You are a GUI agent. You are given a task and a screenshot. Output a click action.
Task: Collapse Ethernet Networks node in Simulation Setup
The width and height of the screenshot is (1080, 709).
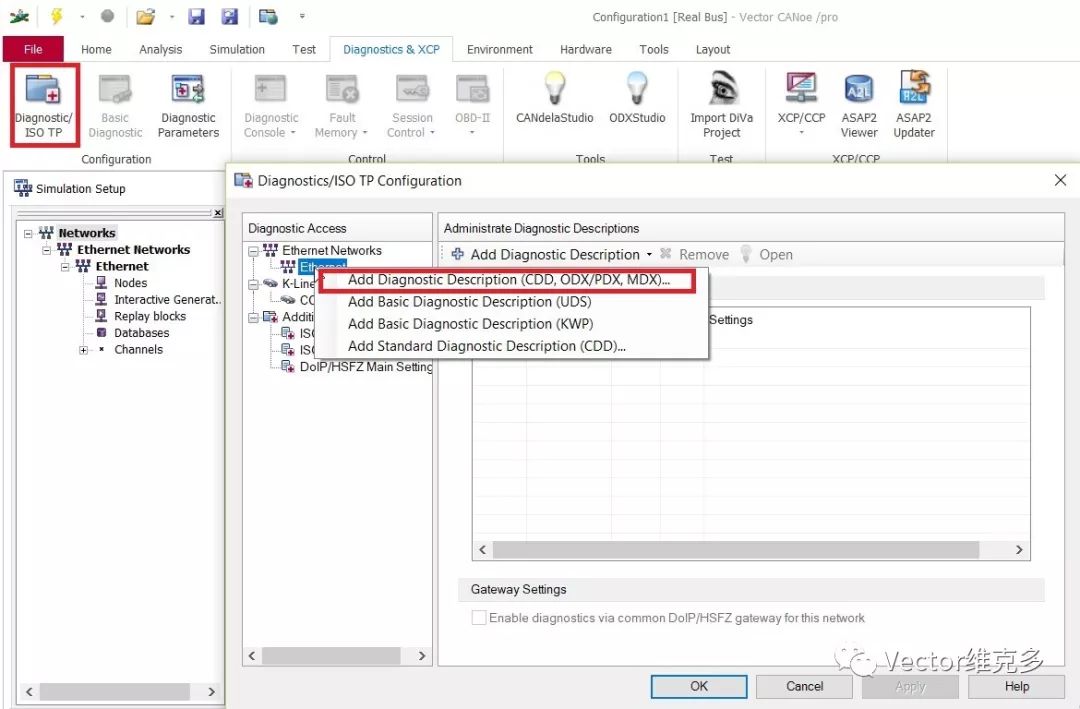click(x=46, y=250)
